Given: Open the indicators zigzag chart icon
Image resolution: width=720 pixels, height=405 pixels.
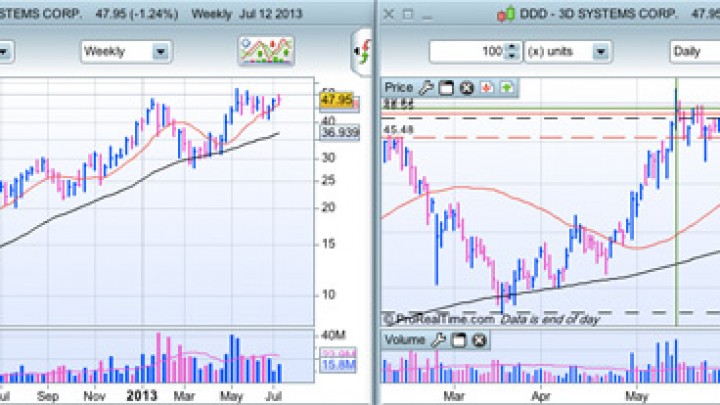Looking at the screenshot, I should (266, 51).
